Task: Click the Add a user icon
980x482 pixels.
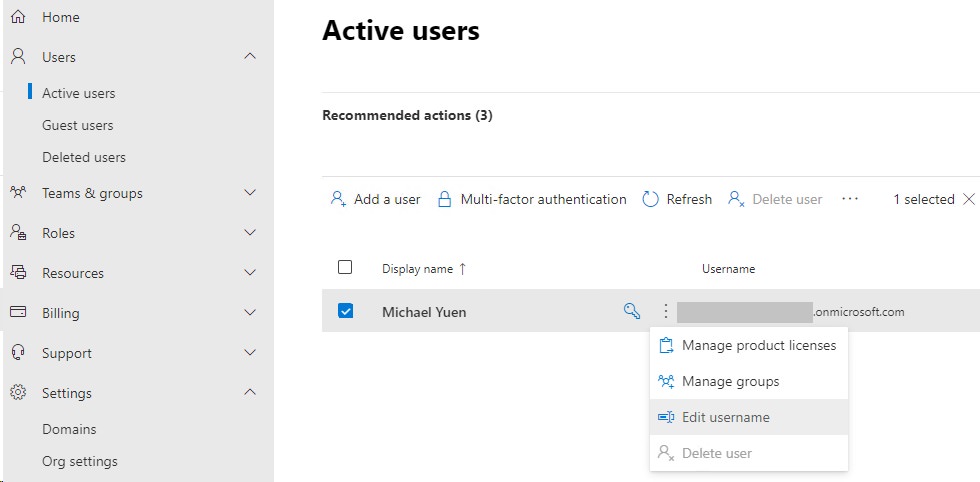Action: tap(338, 199)
